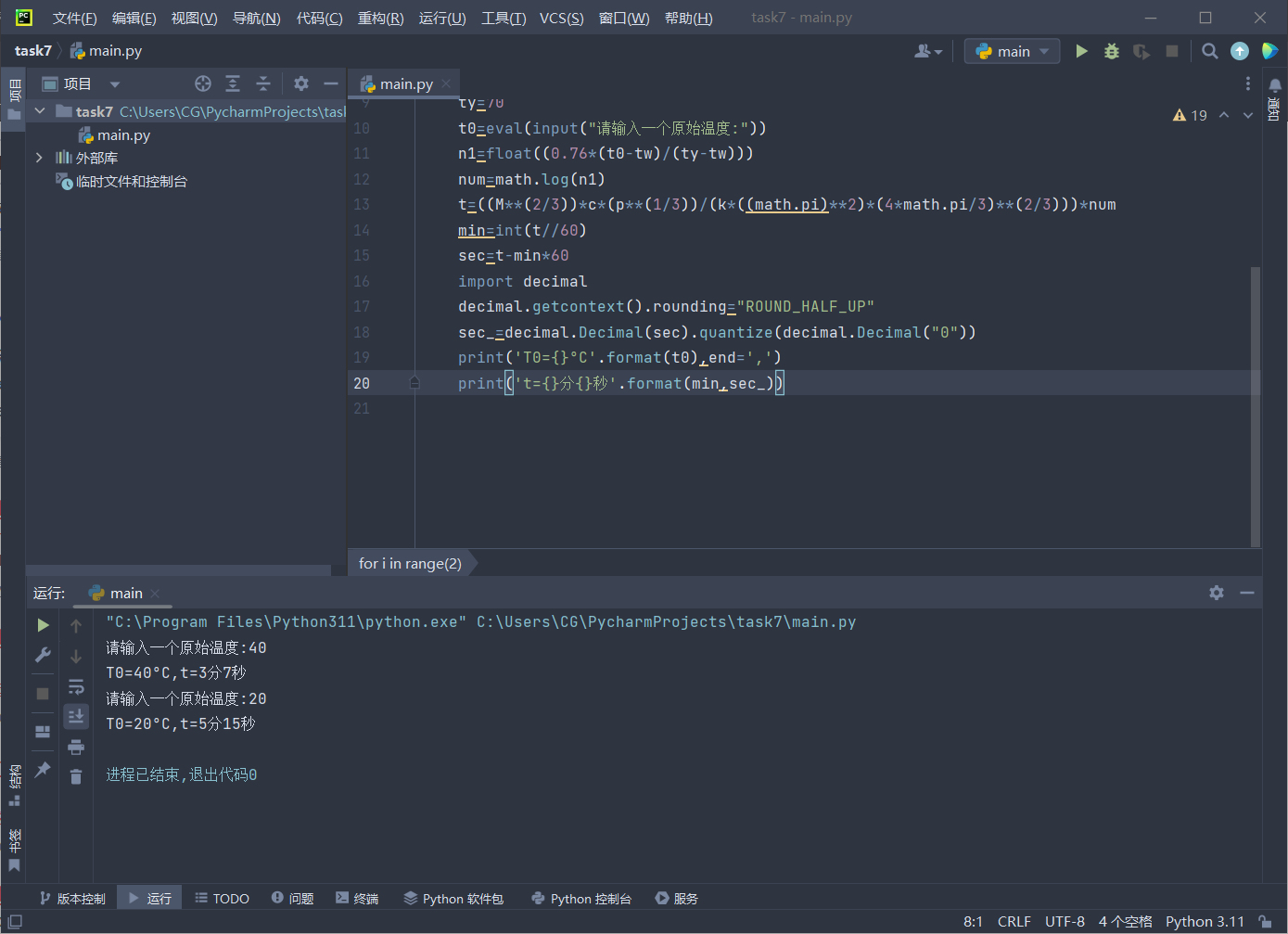Open the TODO tool window

tap(223, 899)
